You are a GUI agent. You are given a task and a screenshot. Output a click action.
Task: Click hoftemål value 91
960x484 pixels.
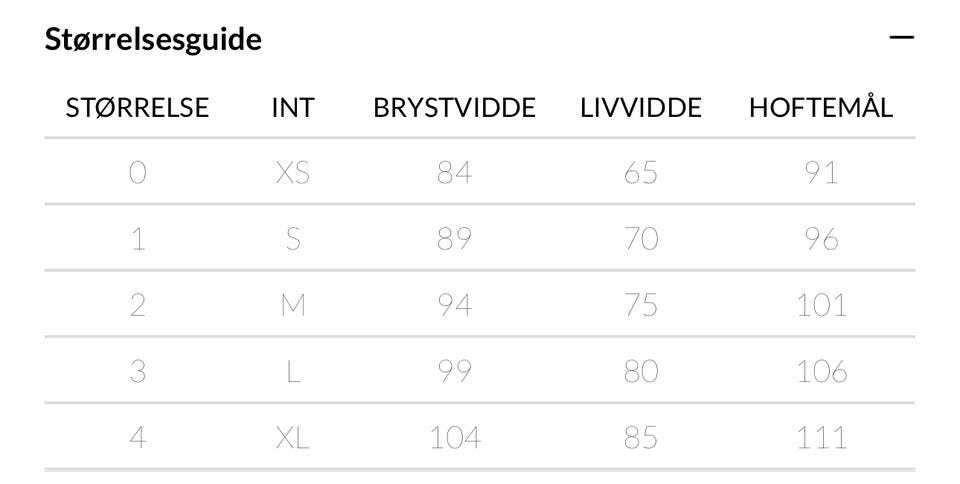820,173
